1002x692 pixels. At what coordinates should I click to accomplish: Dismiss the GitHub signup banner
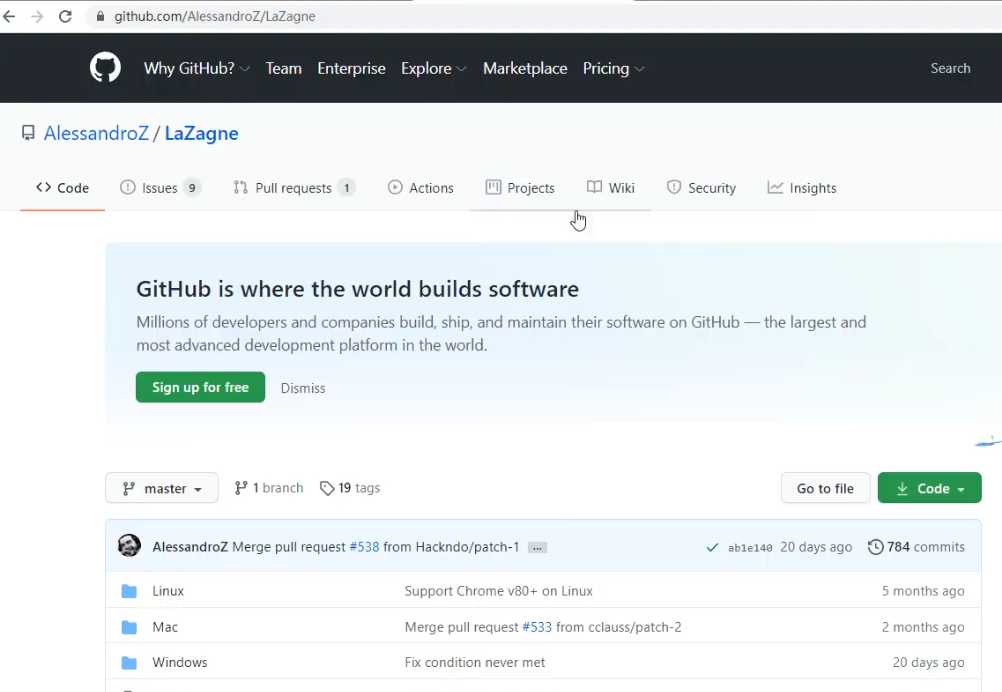tap(303, 388)
